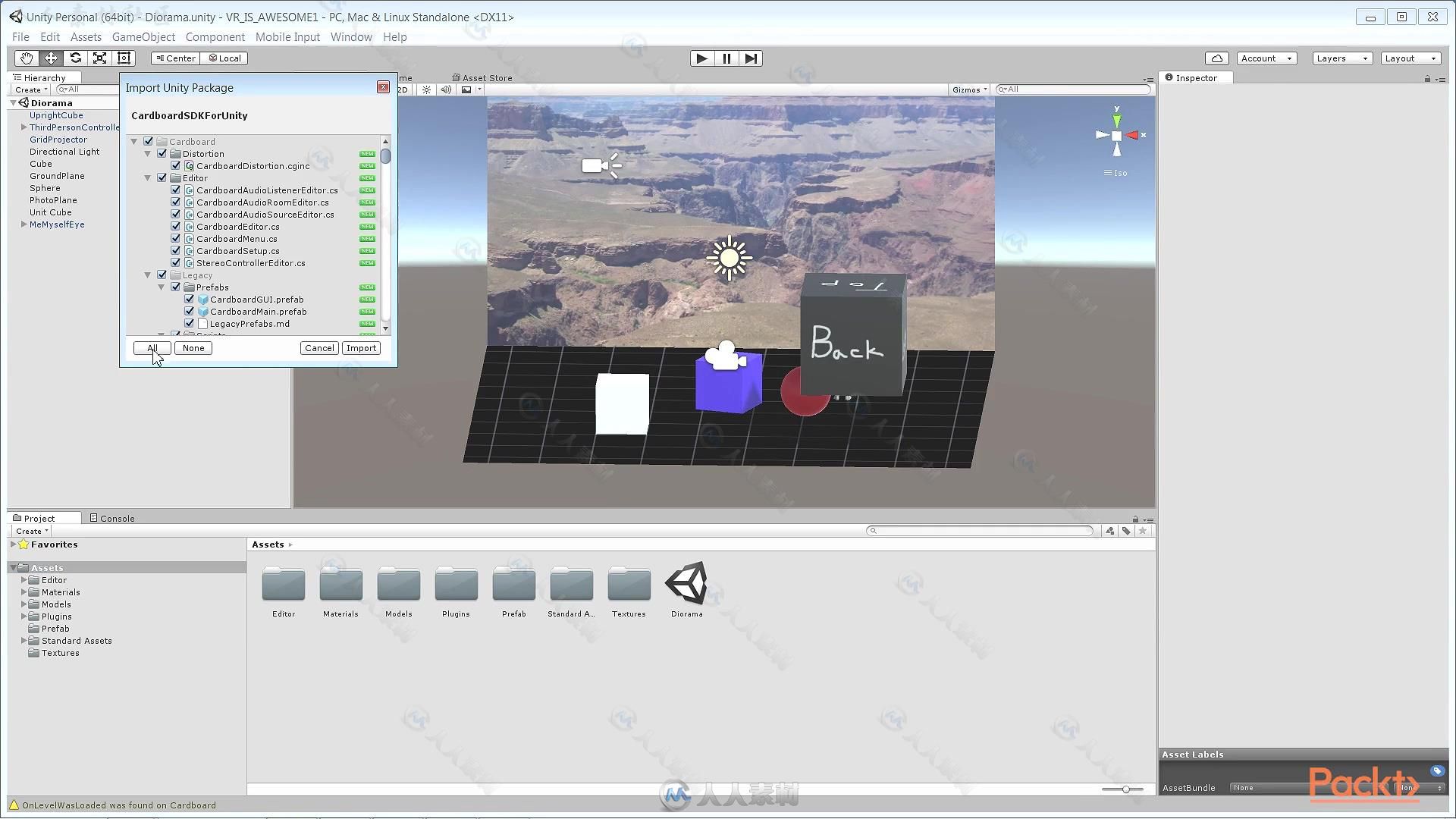Open the Gizmos dropdown

[x=970, y=89]
